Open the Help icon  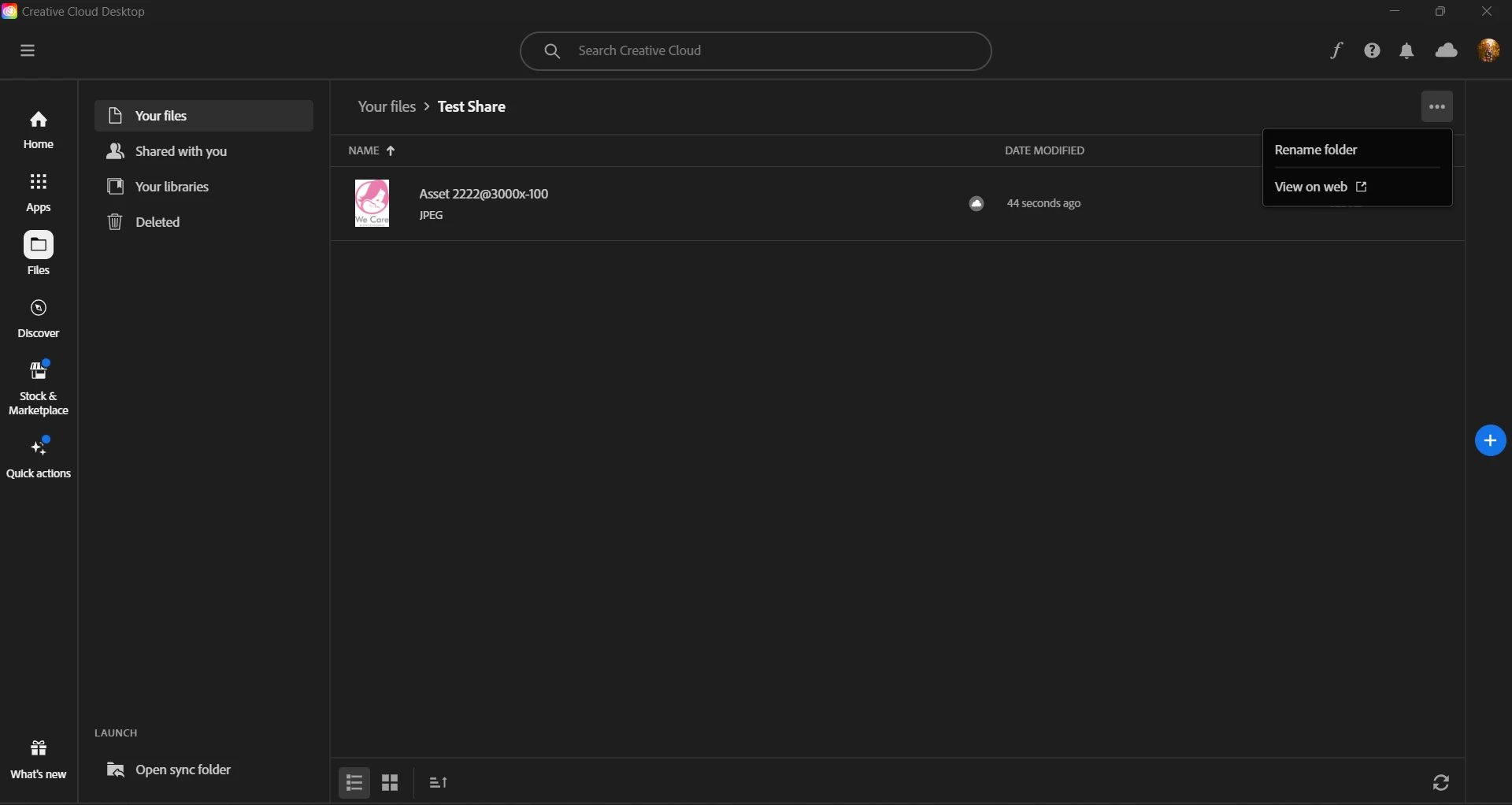click(1373, 51)
